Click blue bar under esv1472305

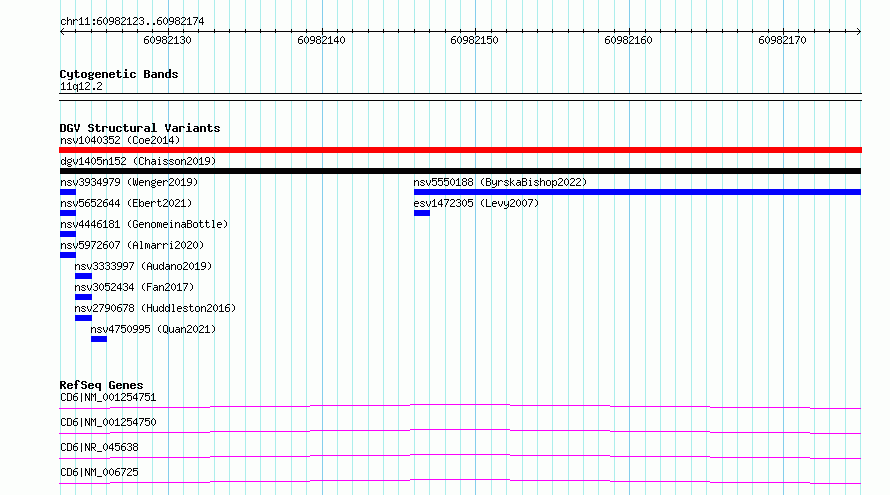(x=422, y=213)
